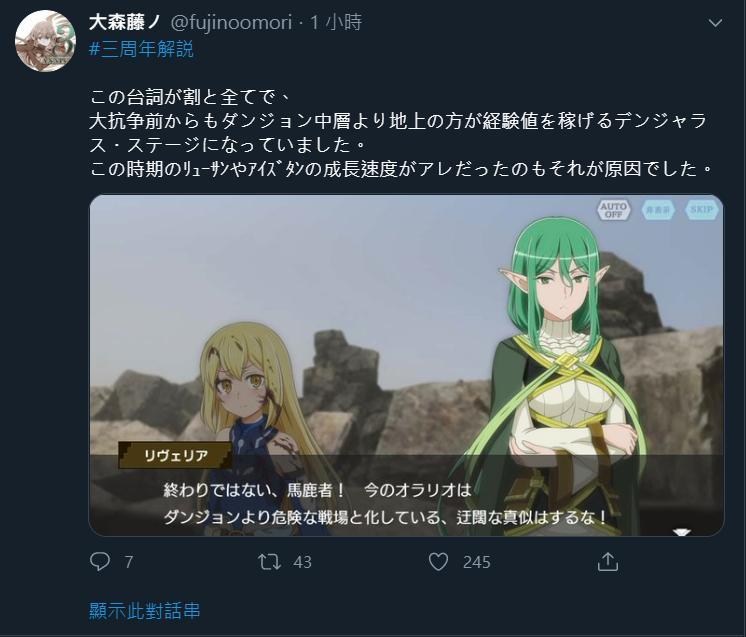Viewport: 746px width, 637px height.
Task: Like the tweet with the heart icon
Action: pyautogui.click(x=438, y=562)
